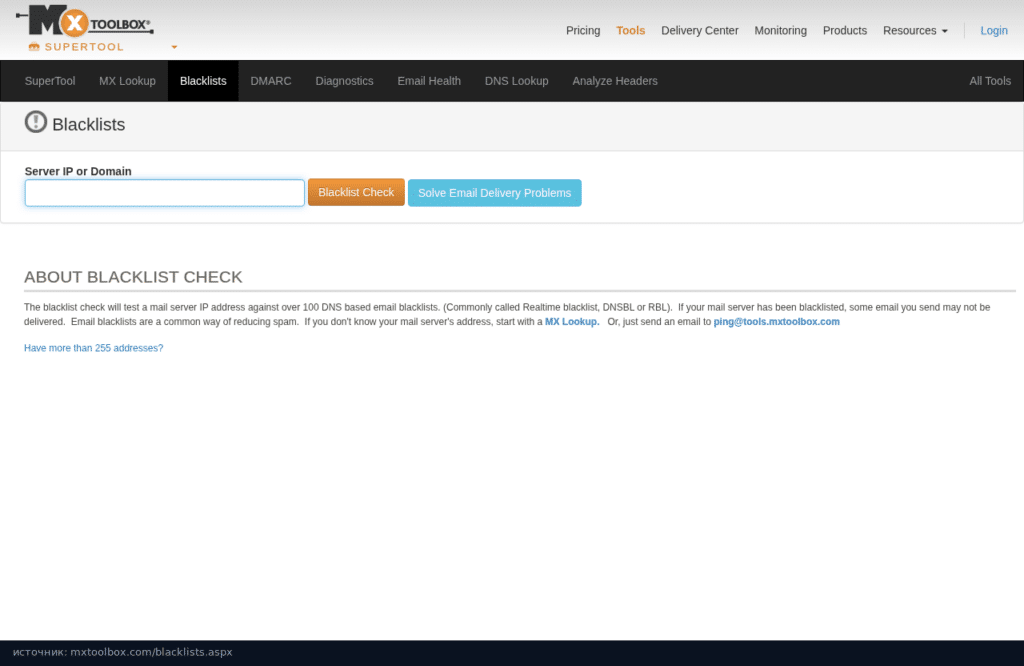Click the SUPERTOOL label under the logo

point(84,47)
